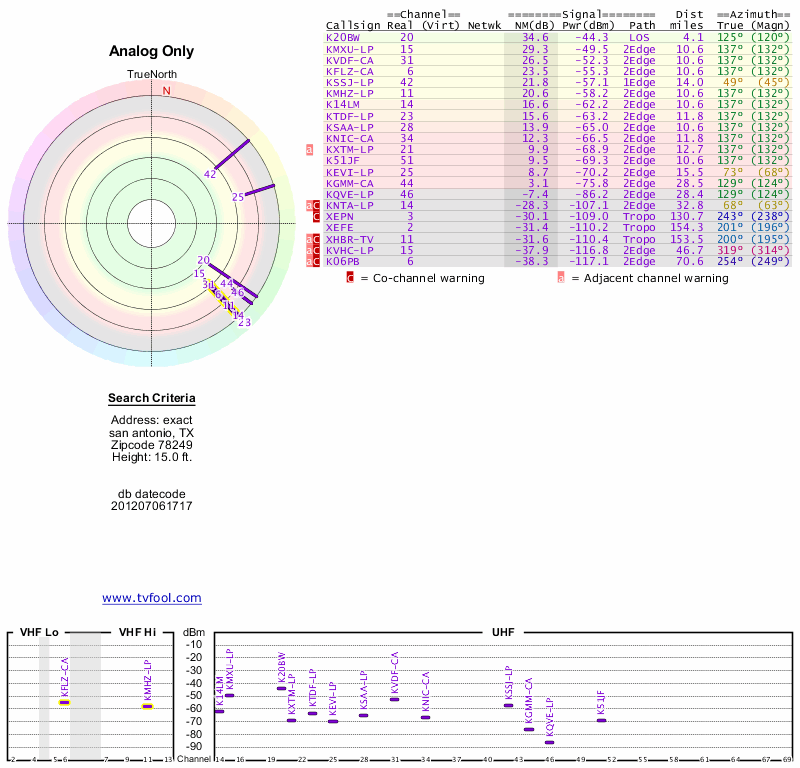The height and width of the screenshot is (768, 800).
Task: Click the KSSJ-LP callsign row entry
Action: tap(350, 82)
